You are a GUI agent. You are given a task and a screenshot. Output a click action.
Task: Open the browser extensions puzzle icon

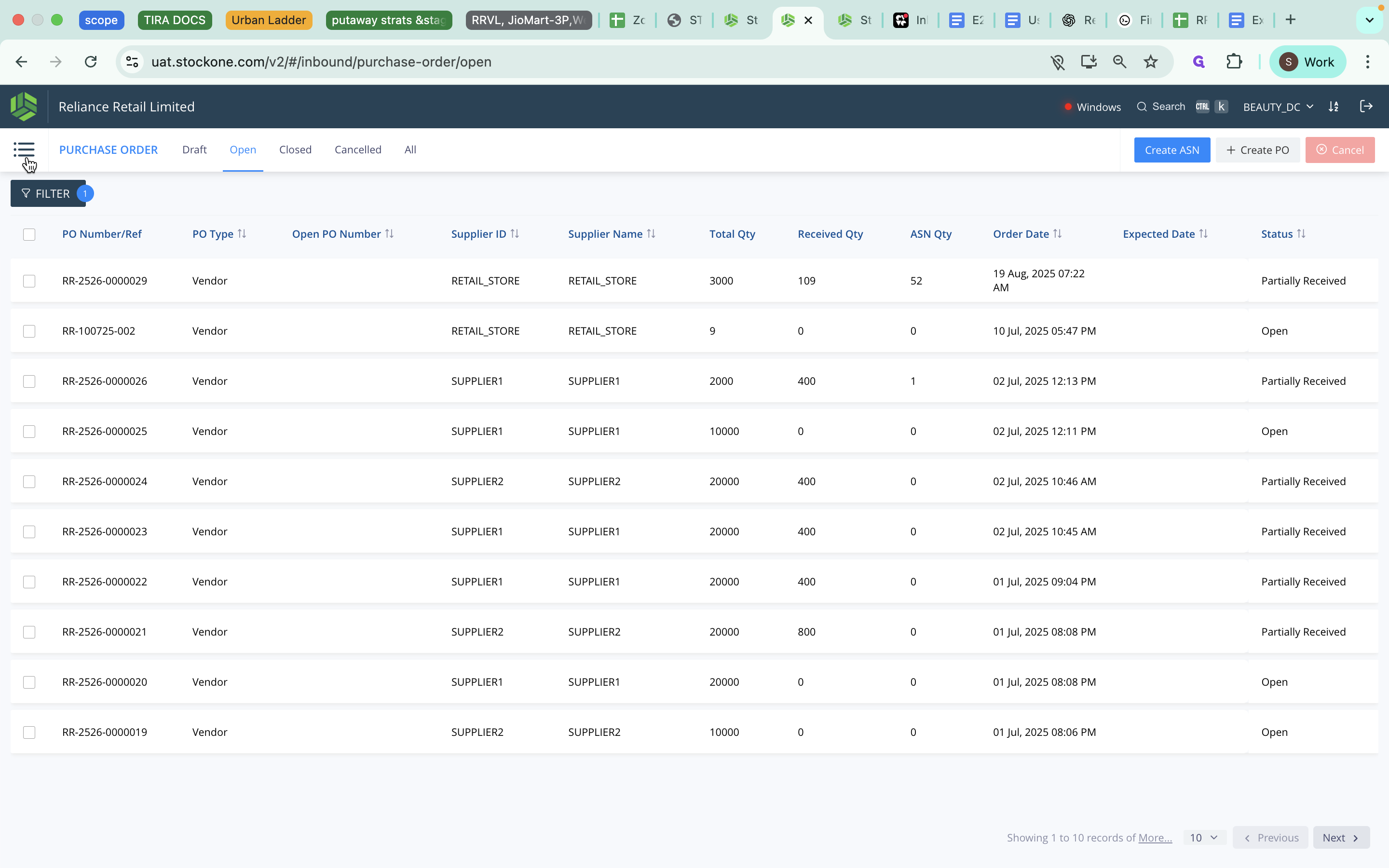click(1234, 62)
